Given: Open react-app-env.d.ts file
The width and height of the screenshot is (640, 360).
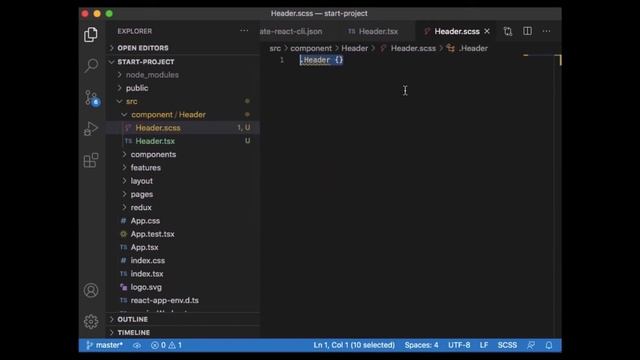Looking at the screenshot, I should point(182,300).
